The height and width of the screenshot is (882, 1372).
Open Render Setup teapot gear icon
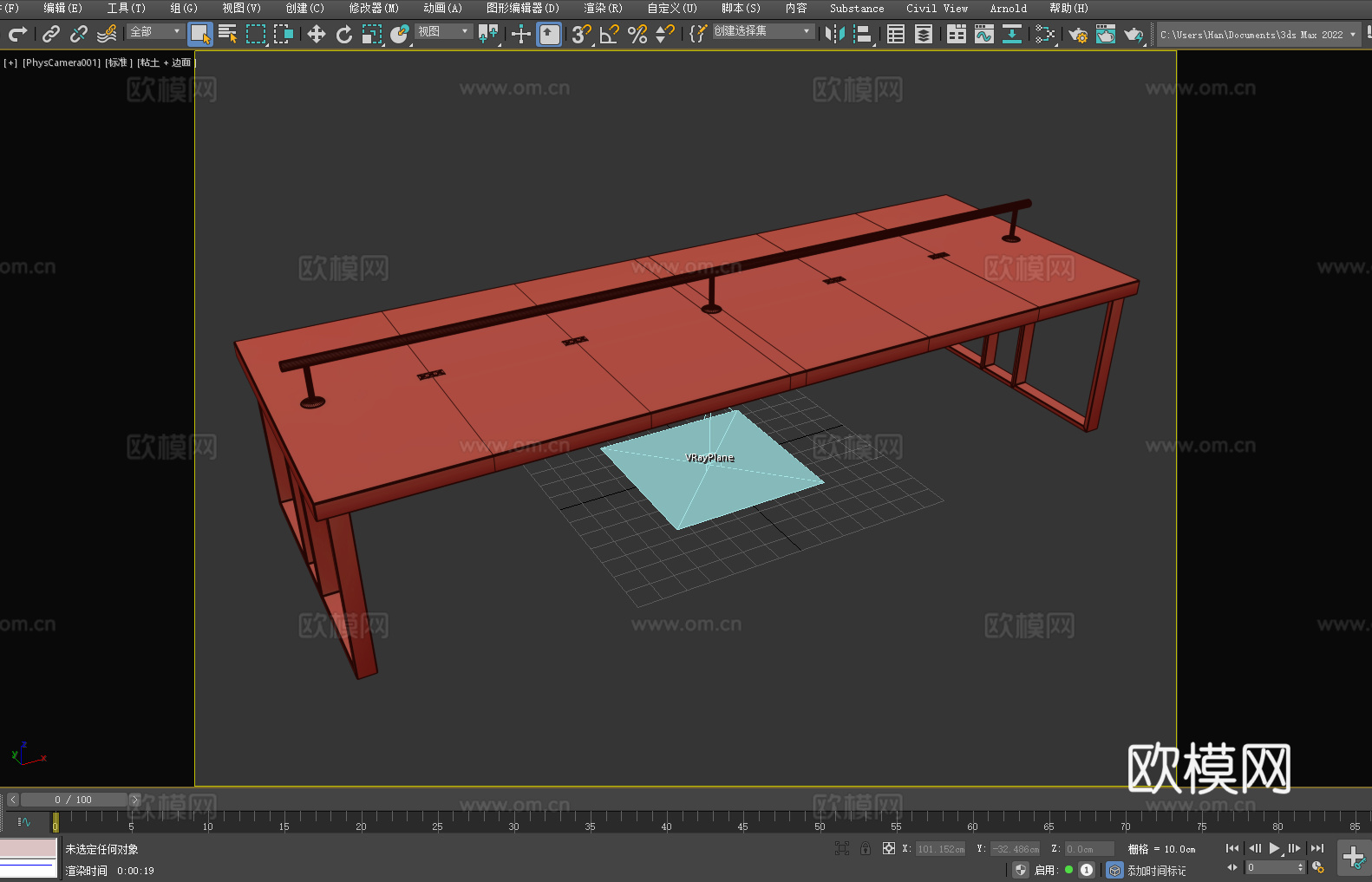coord(1078,34)
